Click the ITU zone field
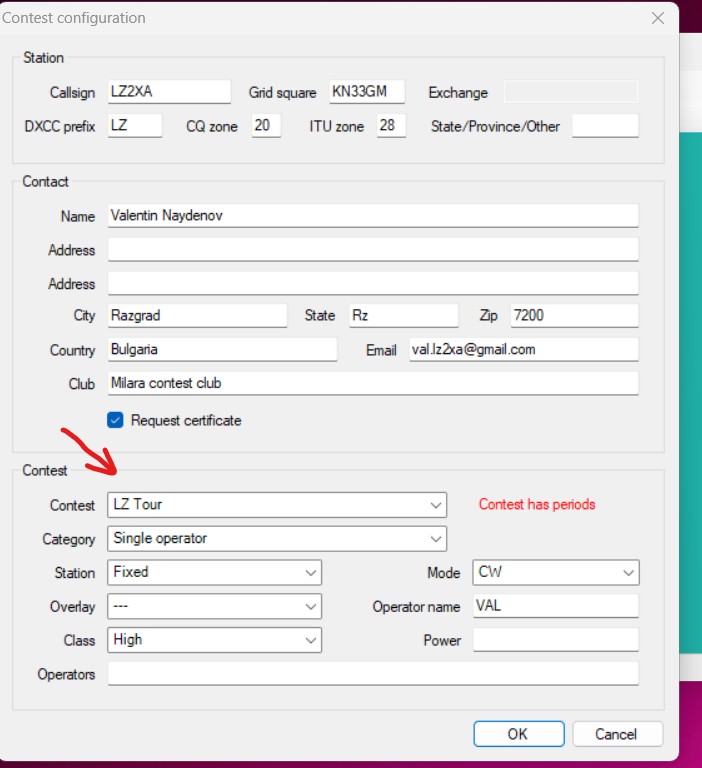 point(391,125)
